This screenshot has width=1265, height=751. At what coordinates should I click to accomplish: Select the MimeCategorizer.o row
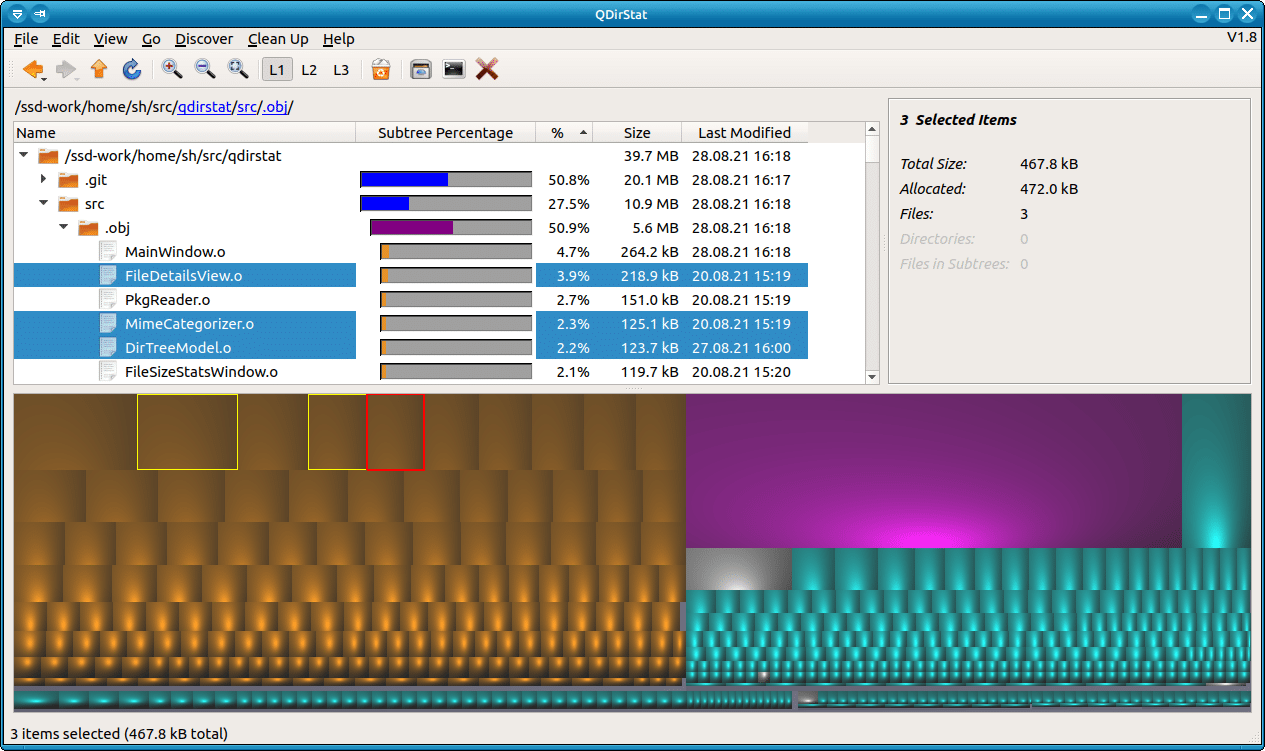tap(411, 324)
